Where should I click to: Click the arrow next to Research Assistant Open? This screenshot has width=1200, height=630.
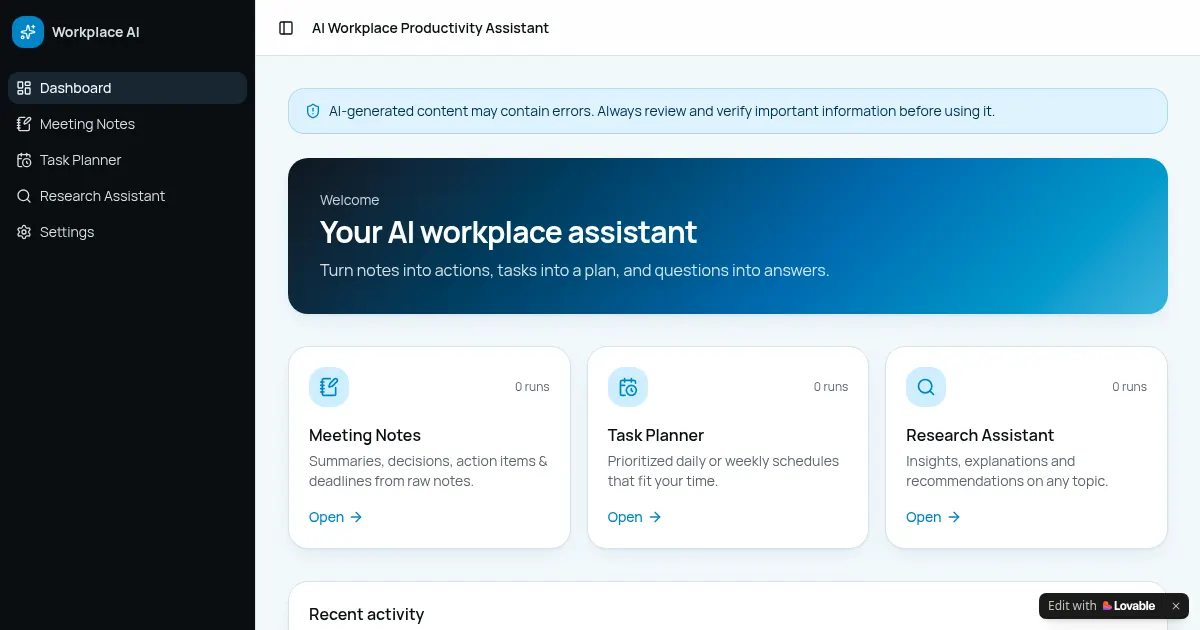coord(954,517)
